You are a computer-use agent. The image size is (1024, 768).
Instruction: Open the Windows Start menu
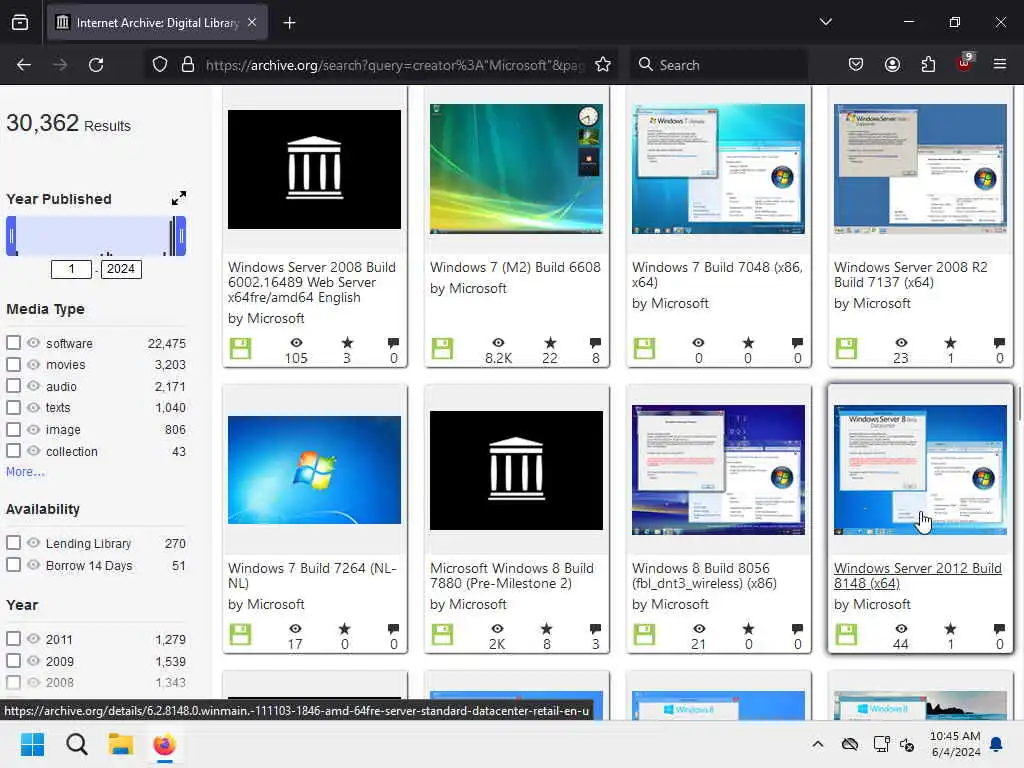32,744
